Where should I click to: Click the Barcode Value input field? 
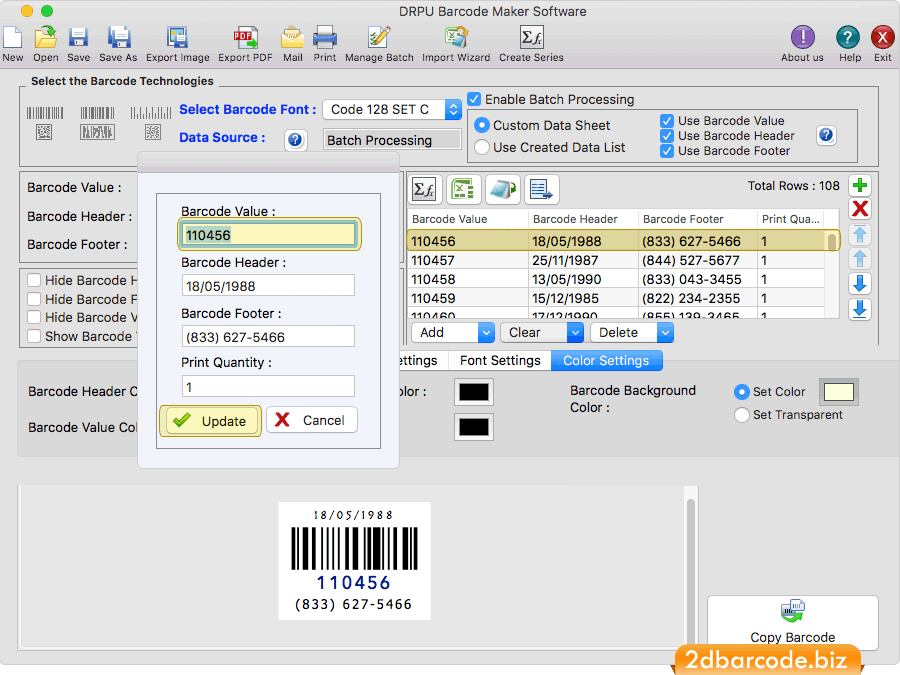coord(269,235)
